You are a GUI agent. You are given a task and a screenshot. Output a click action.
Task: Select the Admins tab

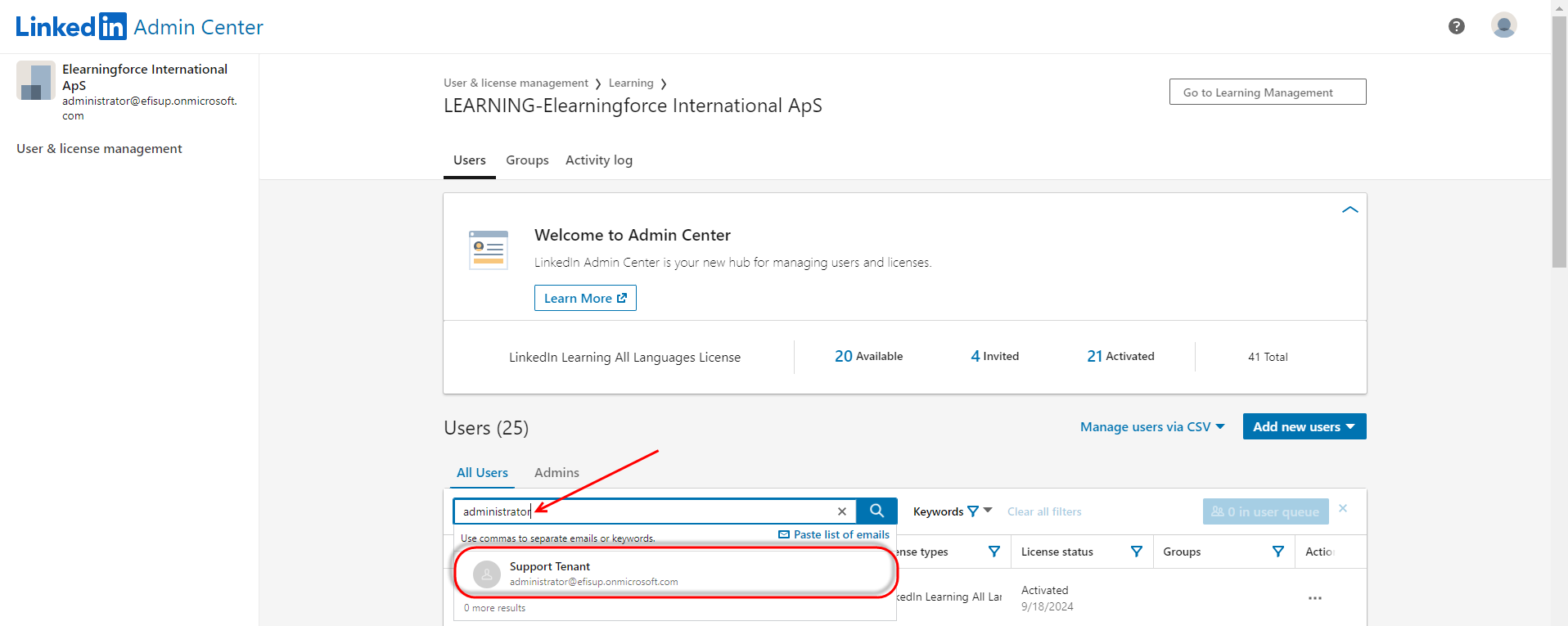click(x=556, y=473)
